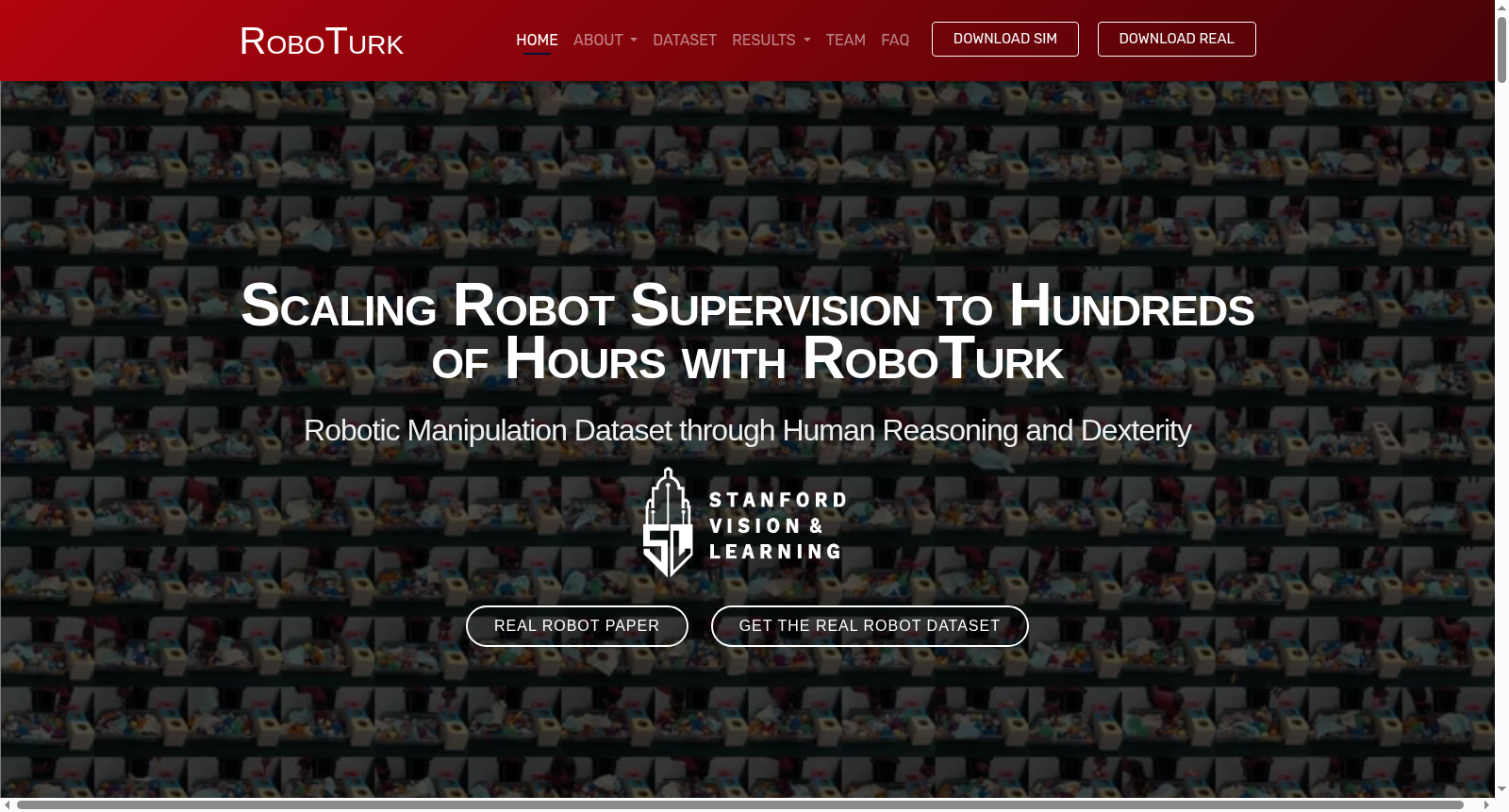The width and height of the screenshot is (1509, 812).
Task: Click the horizontal scrollbar thumb
Action: pos(740,804)
